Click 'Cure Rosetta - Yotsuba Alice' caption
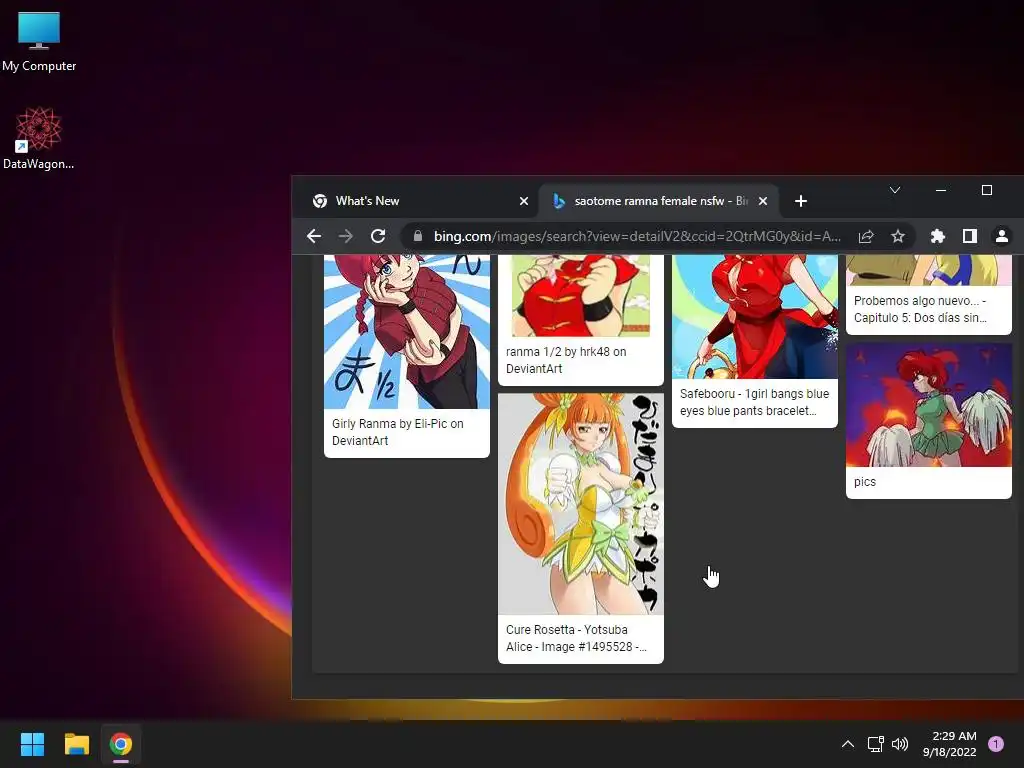Viewport: 1024px width, 768px height. coord(576,638)
